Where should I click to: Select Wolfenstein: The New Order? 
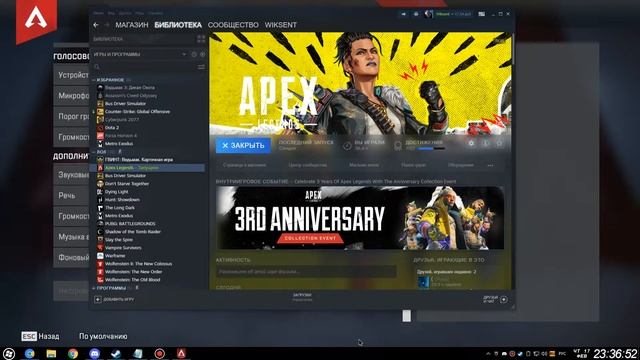tap(133, 272)
